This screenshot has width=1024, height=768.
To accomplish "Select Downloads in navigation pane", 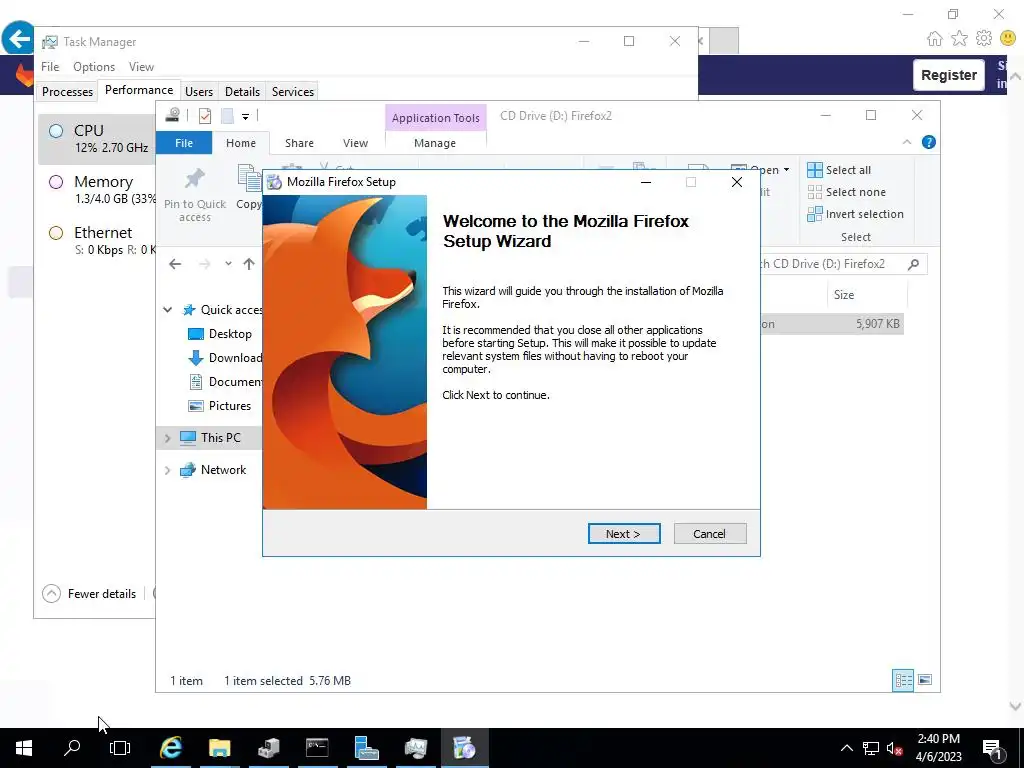I will (x=225, y=358).
